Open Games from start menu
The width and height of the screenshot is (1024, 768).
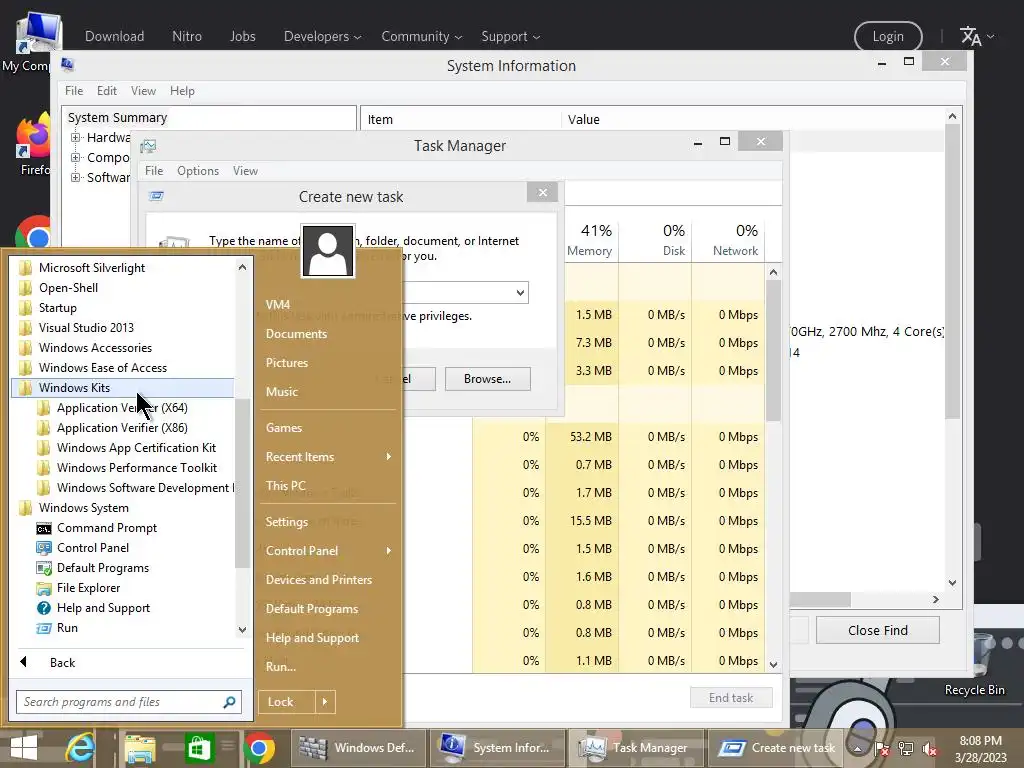tap(283, 428)
